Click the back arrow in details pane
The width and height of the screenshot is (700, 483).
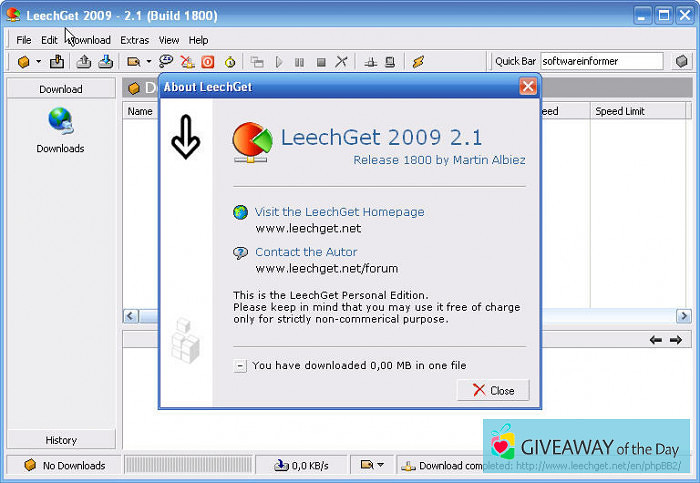[655, 340]
